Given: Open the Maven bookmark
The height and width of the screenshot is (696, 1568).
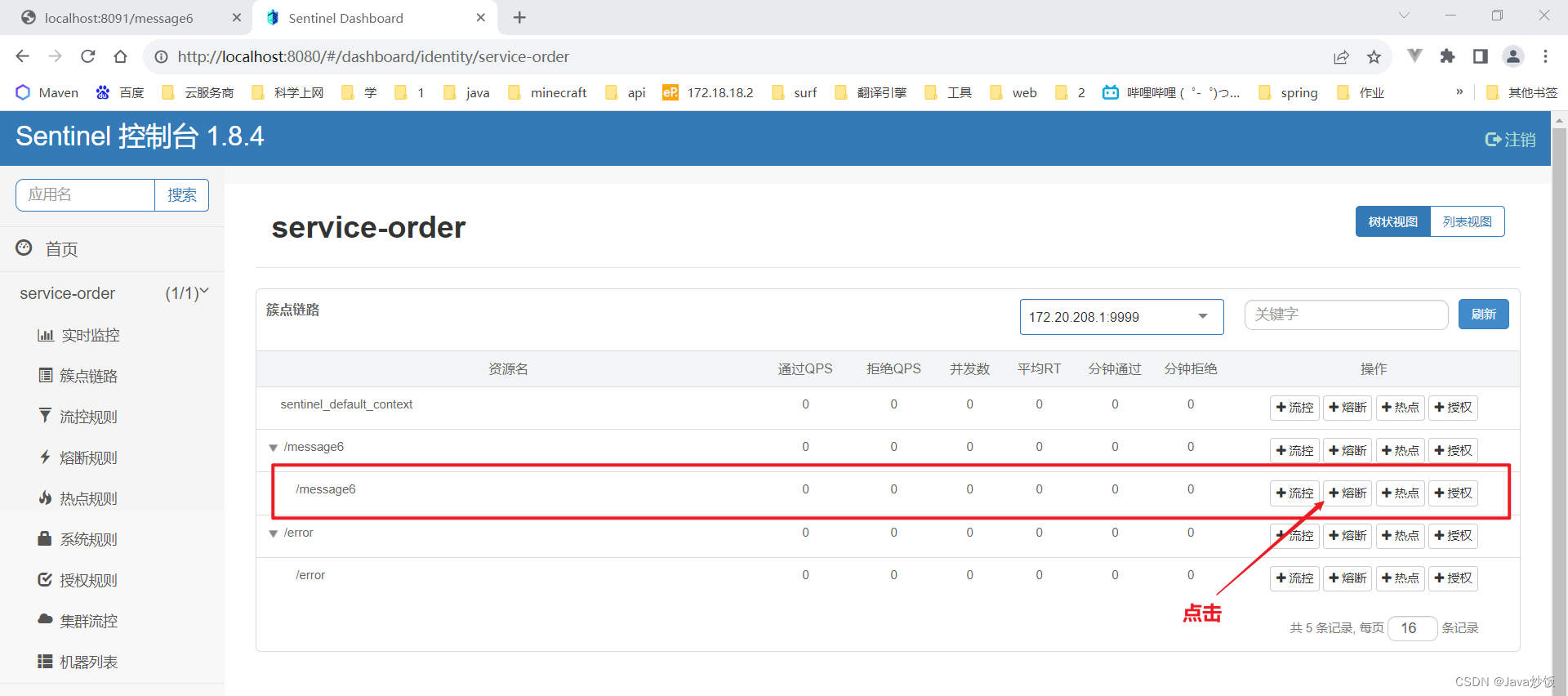Looking at the screenshot, I should click(x=47, y=92).
